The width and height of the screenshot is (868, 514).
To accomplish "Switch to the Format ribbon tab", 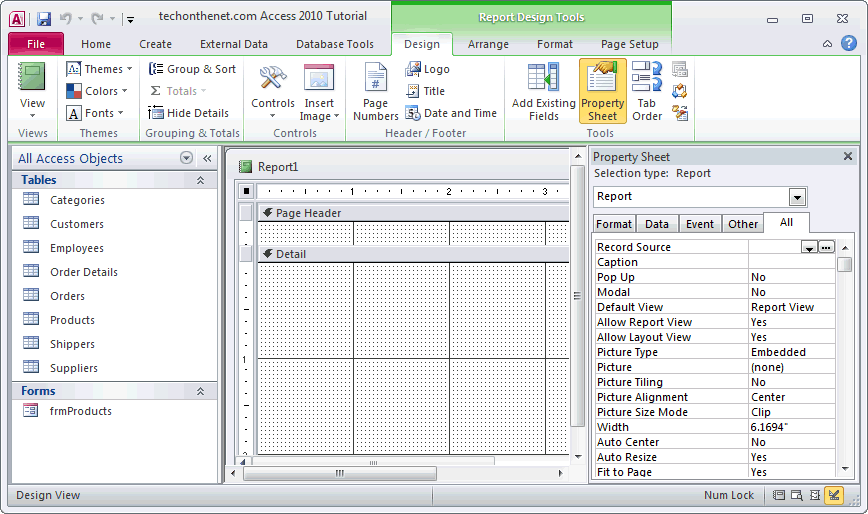I will tap(555, 44).
